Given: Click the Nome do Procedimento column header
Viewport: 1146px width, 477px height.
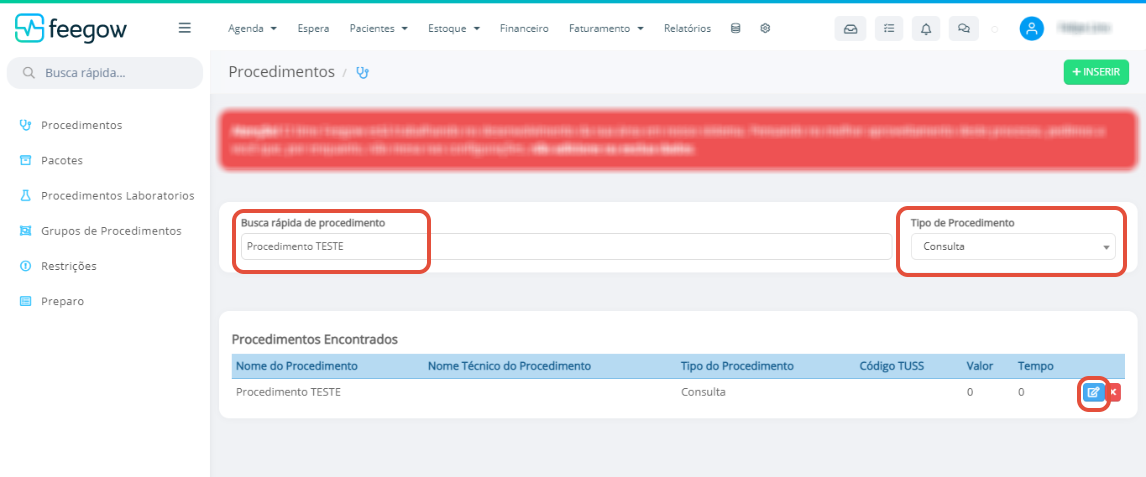Looking at the screenshot, I should [296, 365].
